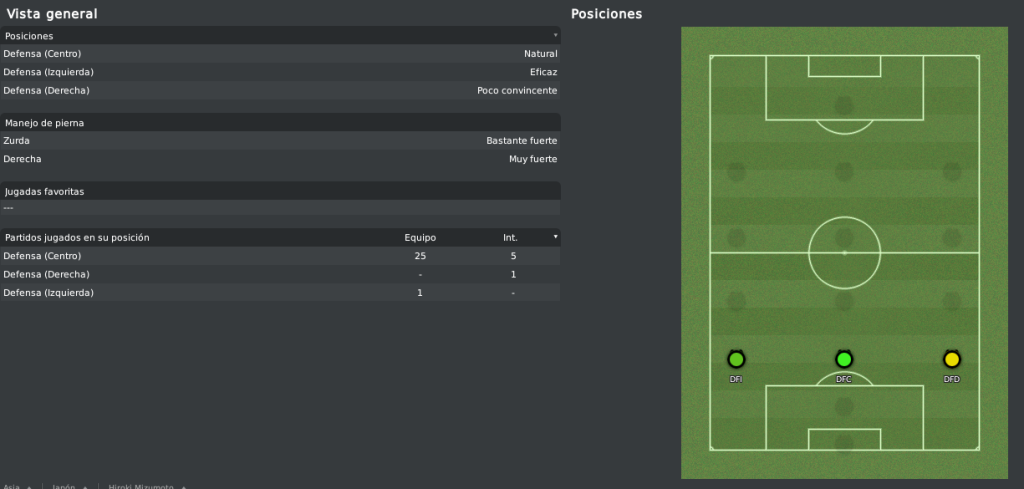1024x489 pixels.
Task: Select the Defensa (Derecha) Poco convincente row
Action: click(x=280, y=90)
